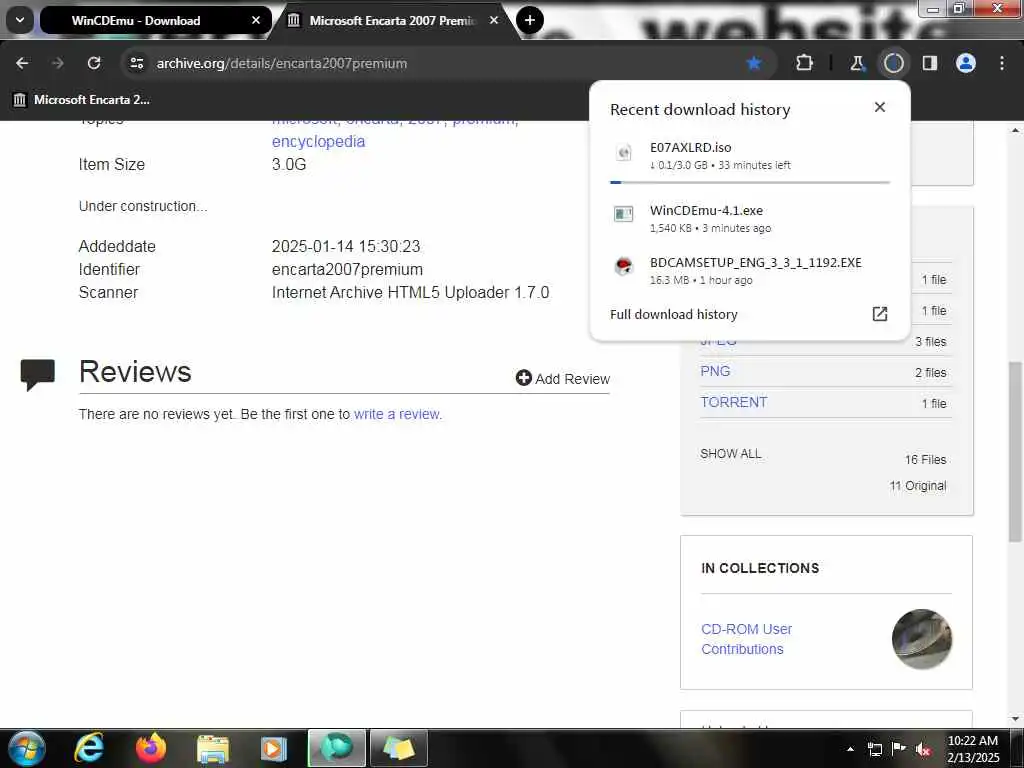Toggle the downloads progress icon in toolbar
The image size is (1024, 768).
(893, 63)
